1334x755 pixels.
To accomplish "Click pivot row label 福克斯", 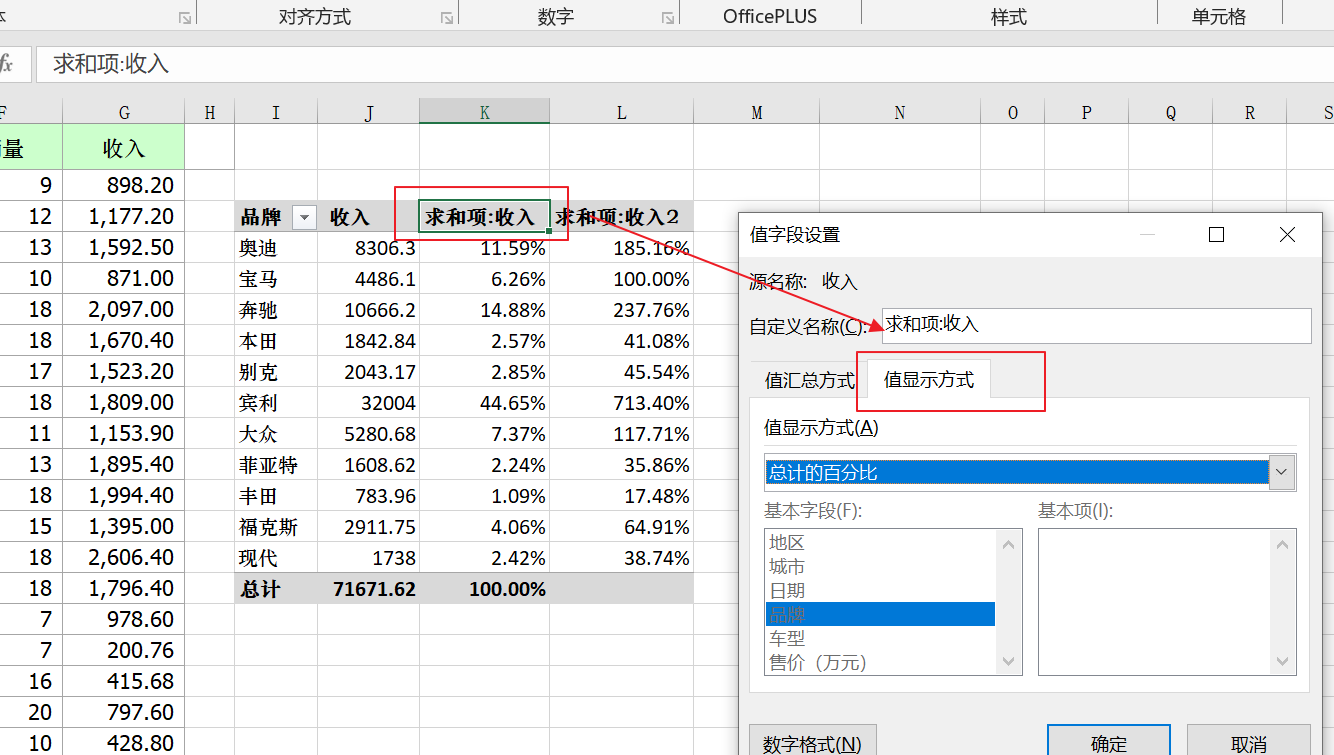I will (x=276, y=527).
